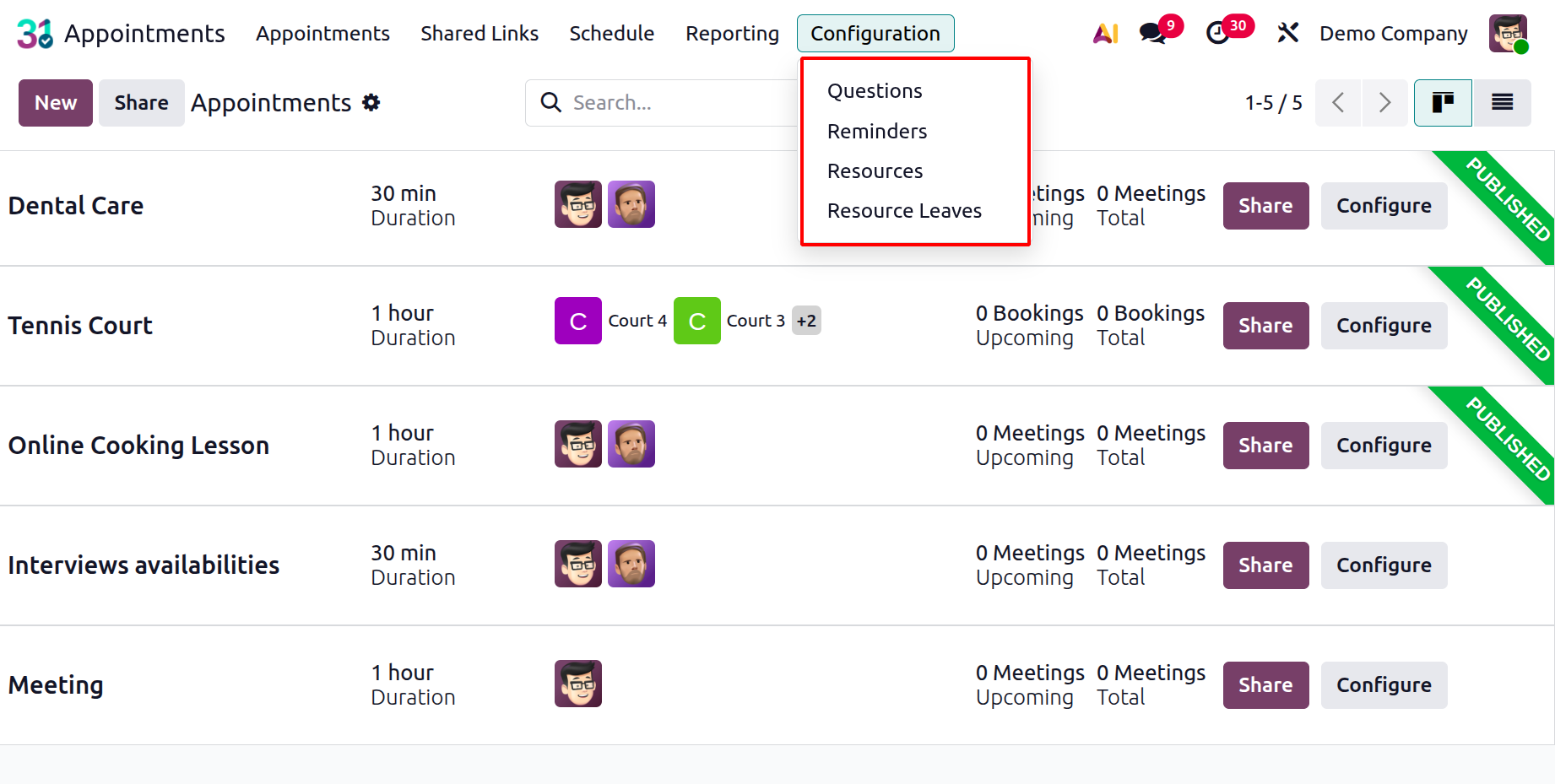Screen dimensions: 1555x784
Task: Select Resource Leaves from the Configuration menu
Action: click(904, 211)
